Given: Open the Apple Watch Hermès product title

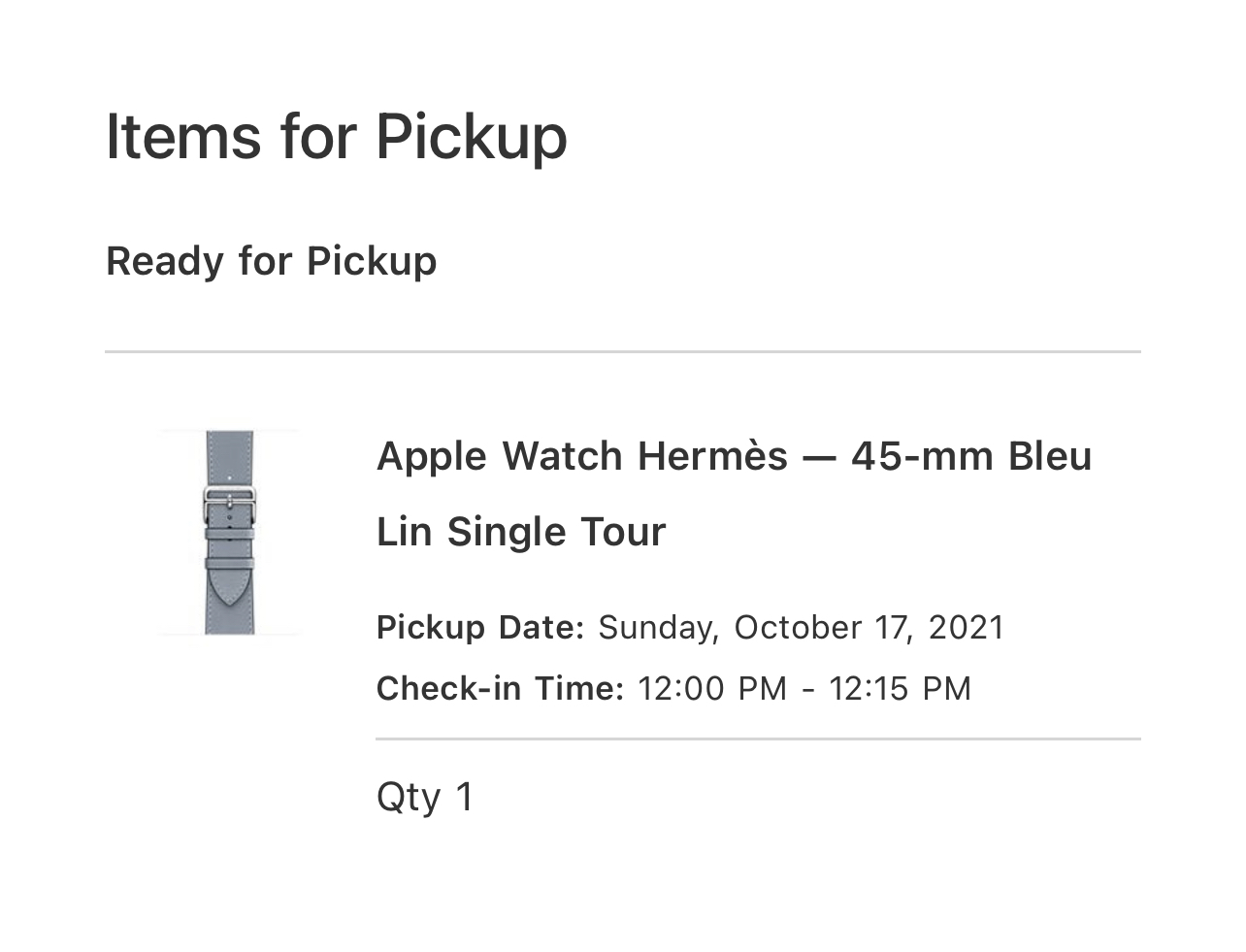Looking at the screenshot, I should point(734,456).
